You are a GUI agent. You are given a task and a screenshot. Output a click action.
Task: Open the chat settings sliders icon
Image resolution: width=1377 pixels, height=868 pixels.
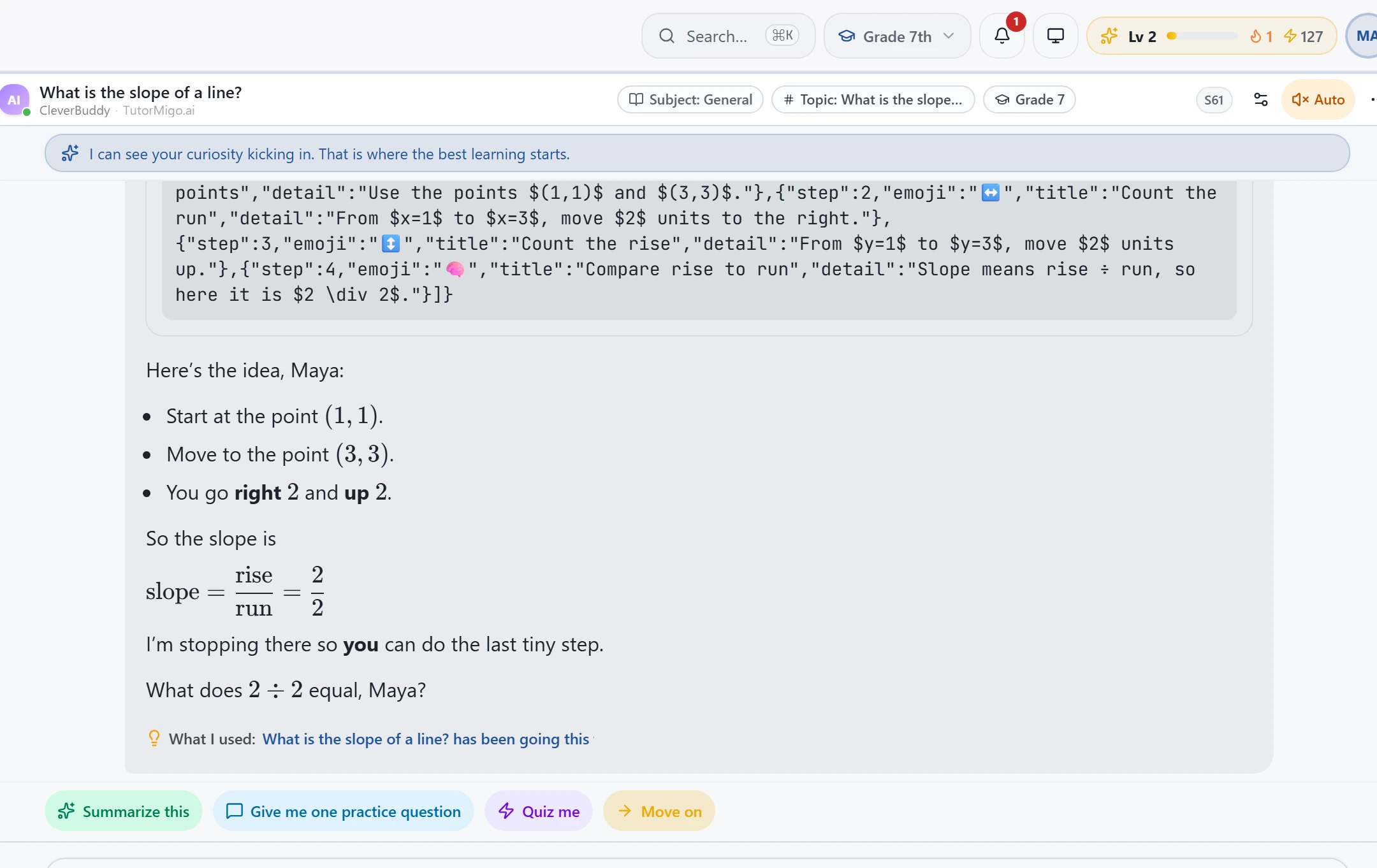coord(1260,99)
